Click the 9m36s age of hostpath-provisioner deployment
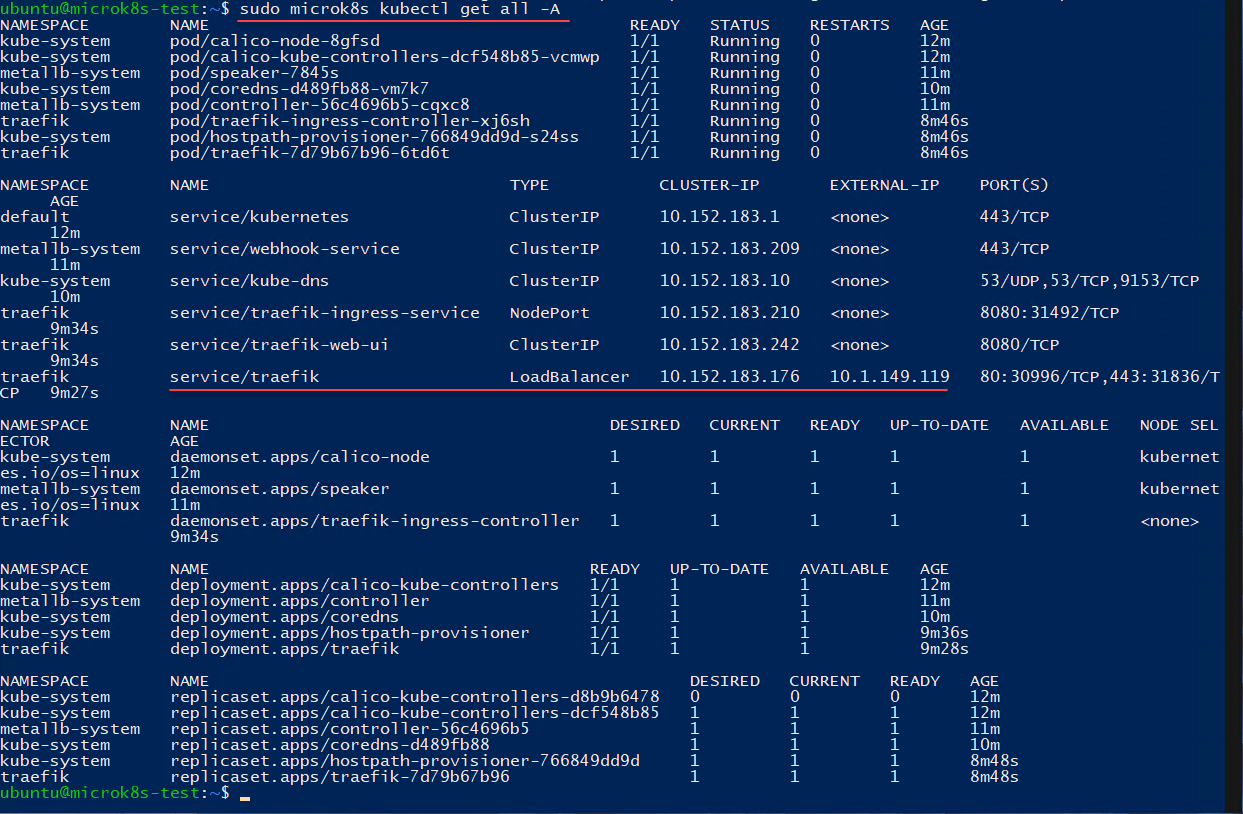 tap(945, 633)
